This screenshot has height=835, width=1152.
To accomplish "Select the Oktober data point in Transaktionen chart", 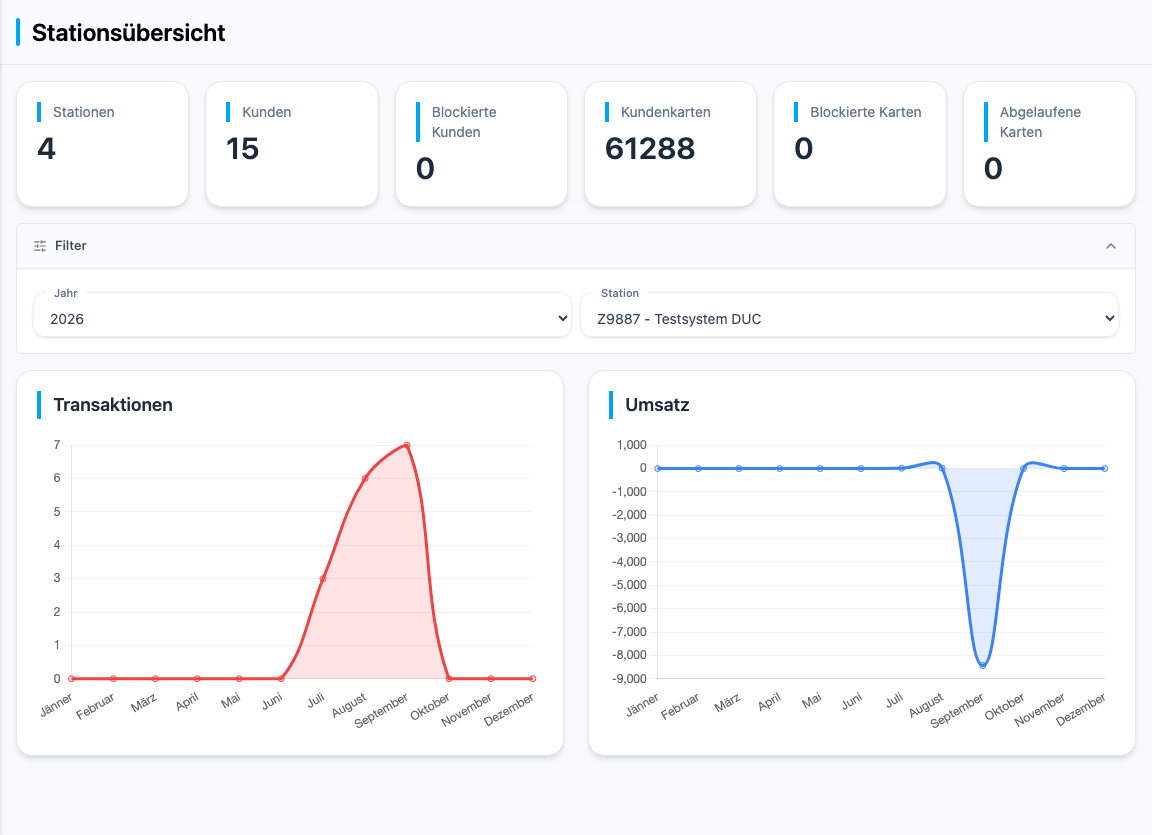I will (449, 679).
